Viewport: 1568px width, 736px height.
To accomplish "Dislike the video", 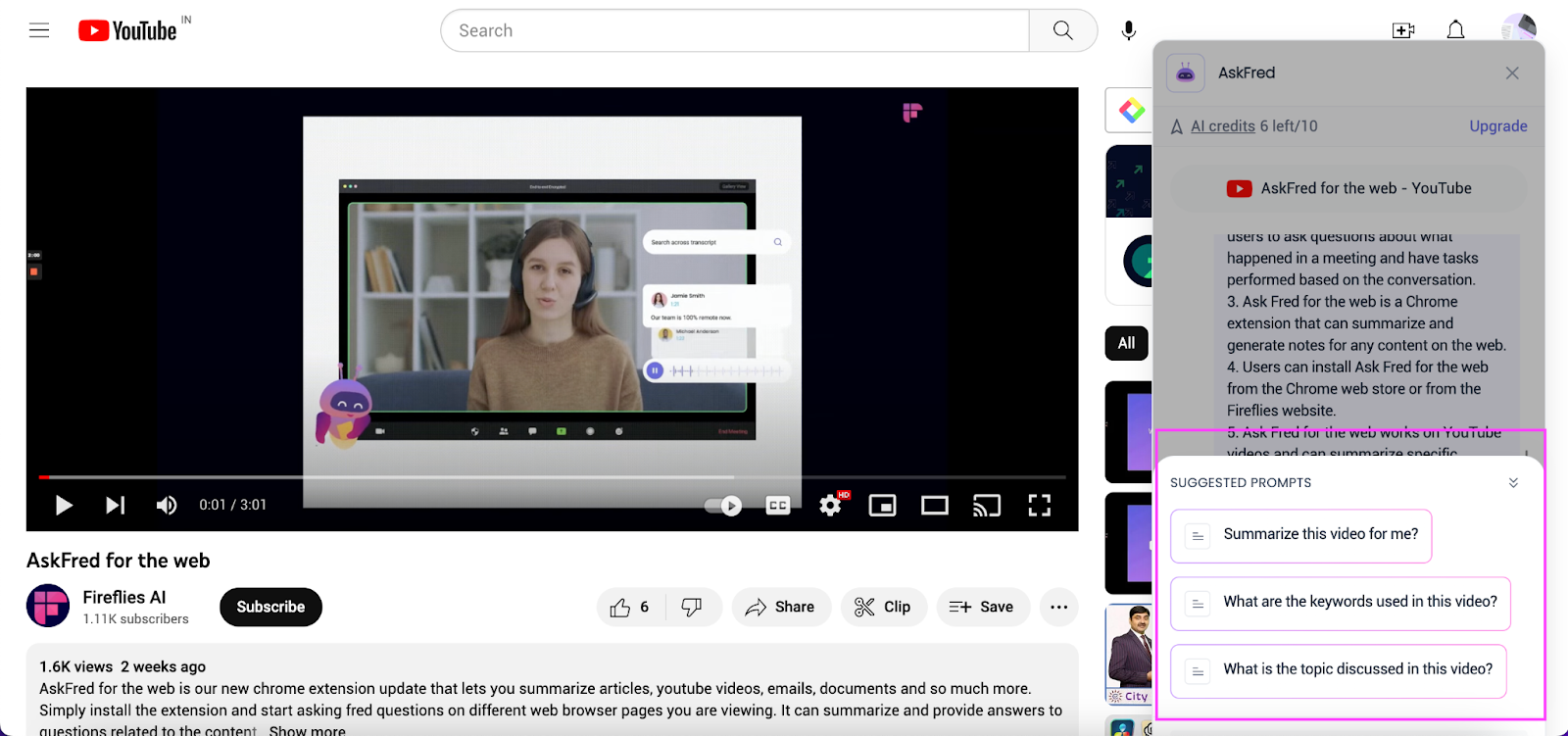I will [x=692, y=608].
